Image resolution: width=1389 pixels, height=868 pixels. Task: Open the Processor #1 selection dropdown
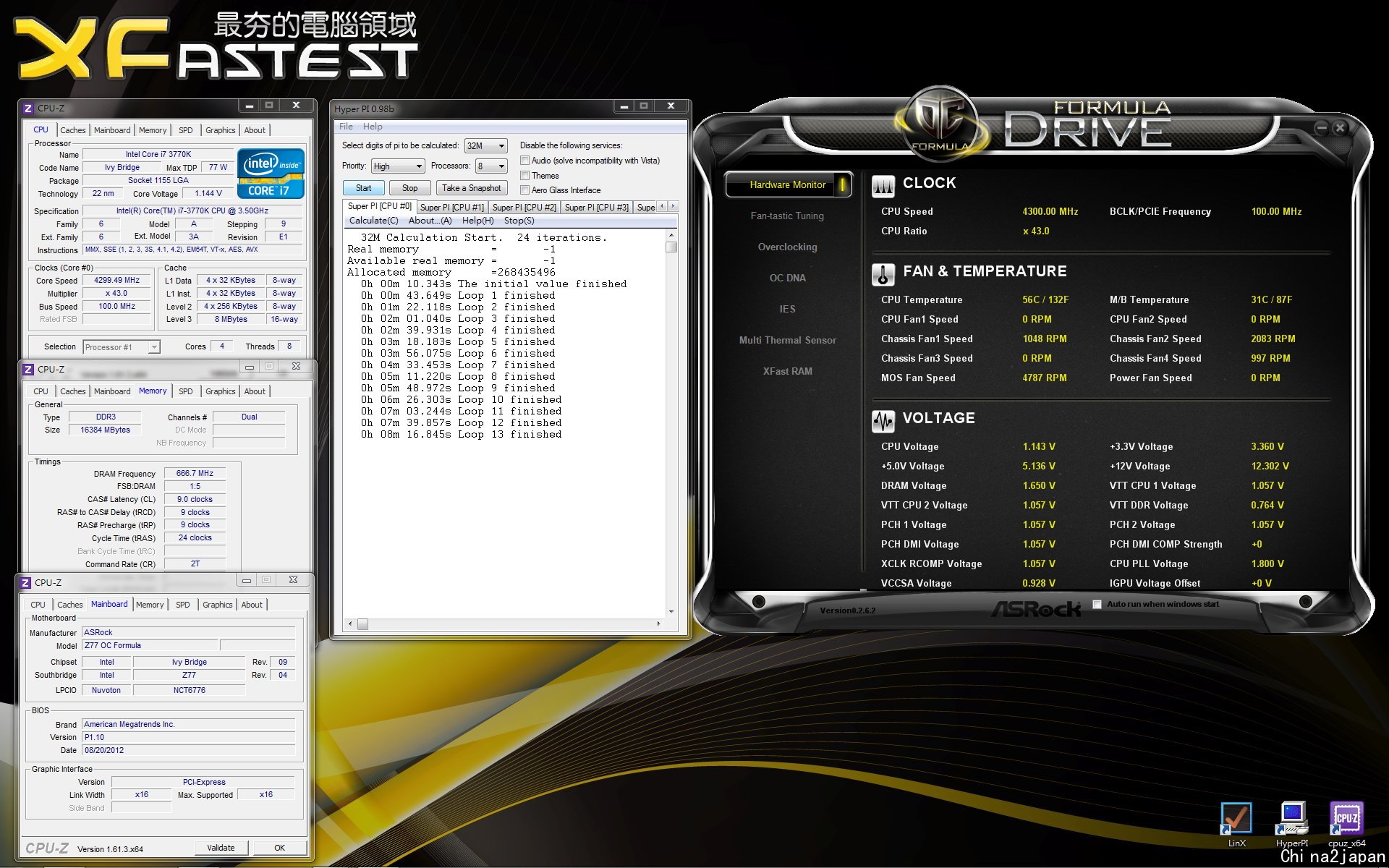click(121, 347)
